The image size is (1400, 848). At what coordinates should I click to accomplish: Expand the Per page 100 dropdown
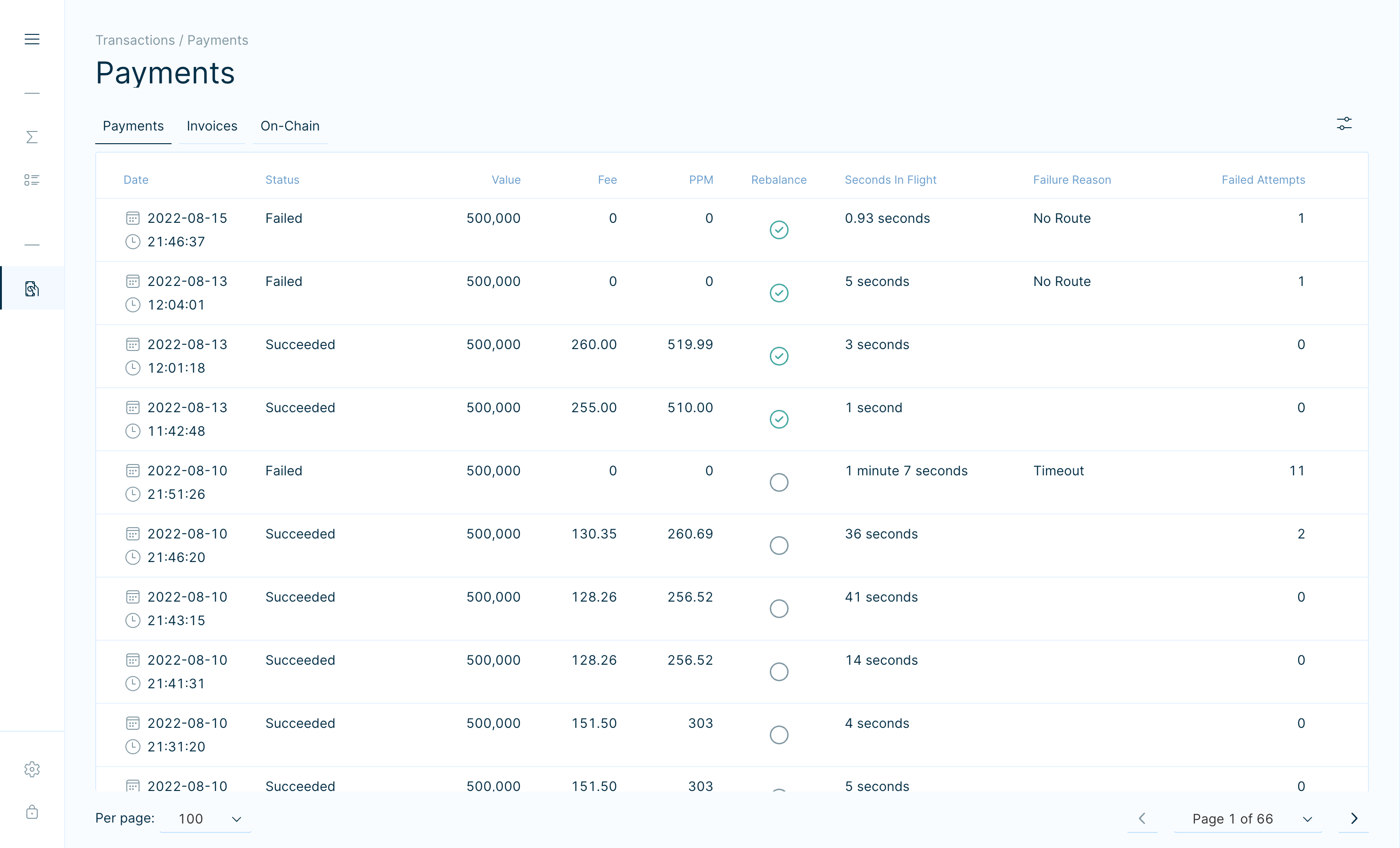[x=206, y=818]
